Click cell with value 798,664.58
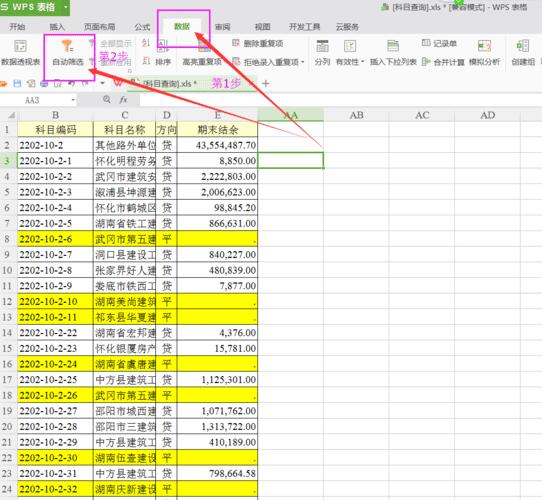The height and width of the screenshot is (500, 542). point(217,473)
